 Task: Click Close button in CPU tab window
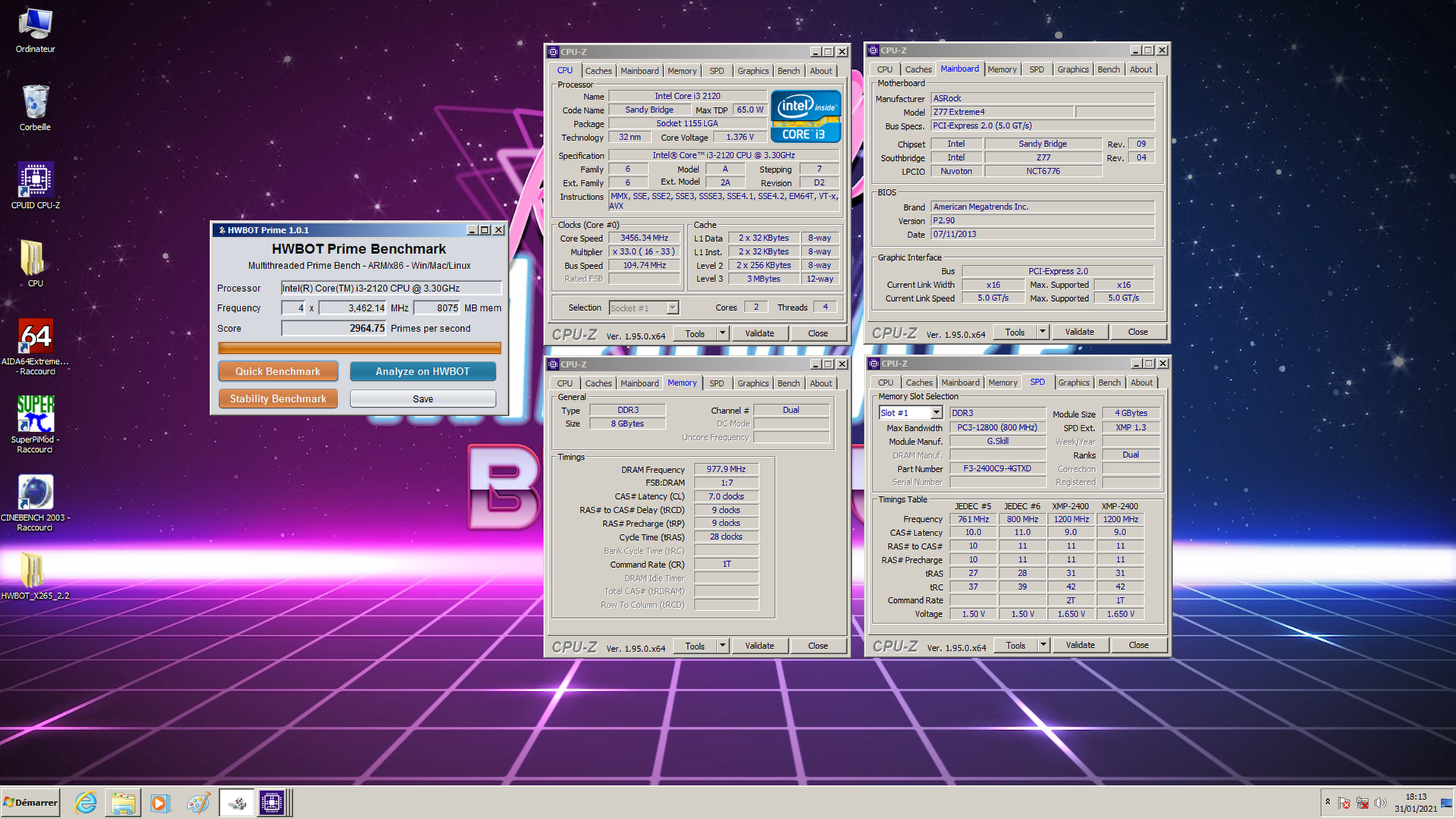[x=817, y=333]
